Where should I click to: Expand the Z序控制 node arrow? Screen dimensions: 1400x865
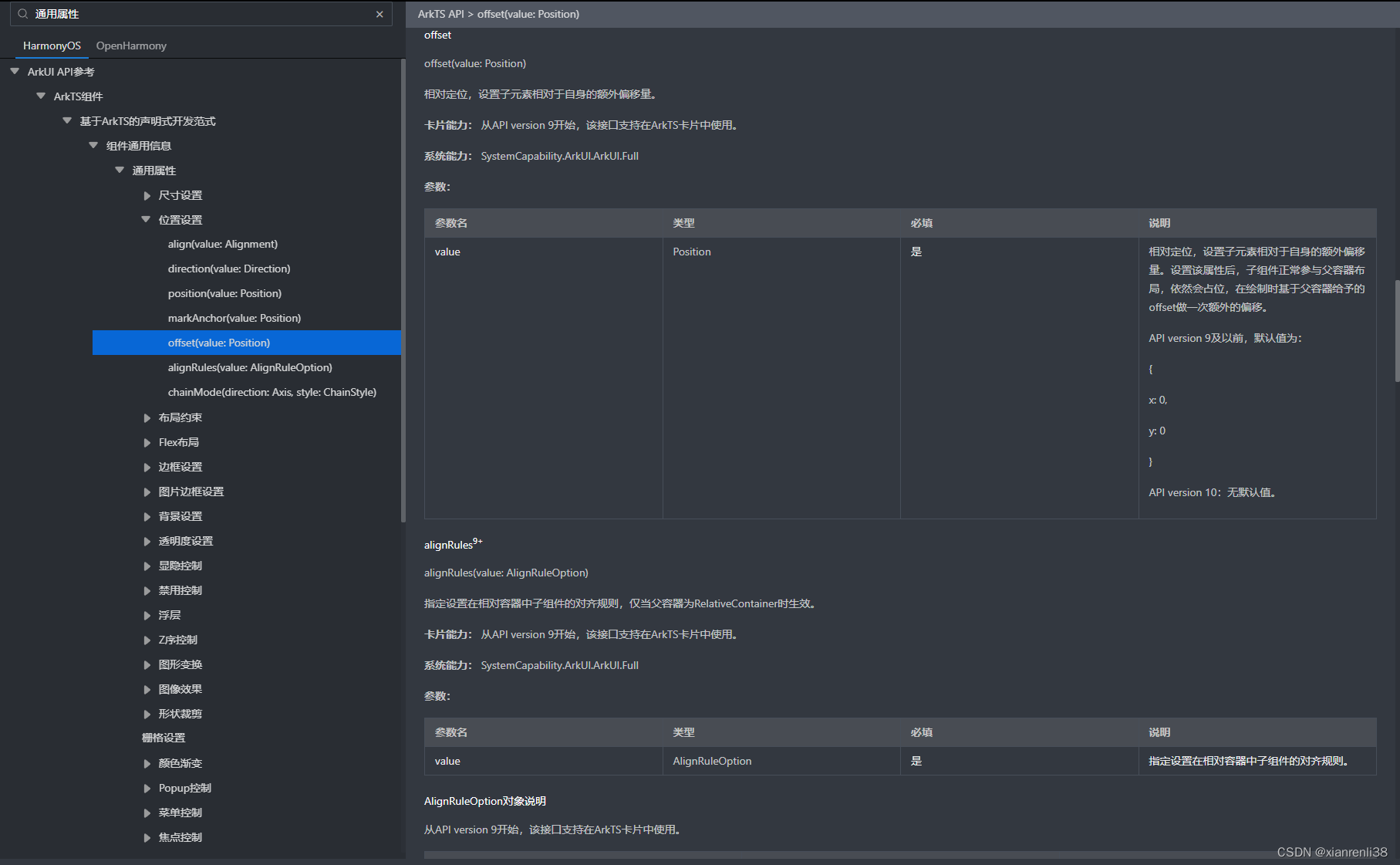[147, 640]
